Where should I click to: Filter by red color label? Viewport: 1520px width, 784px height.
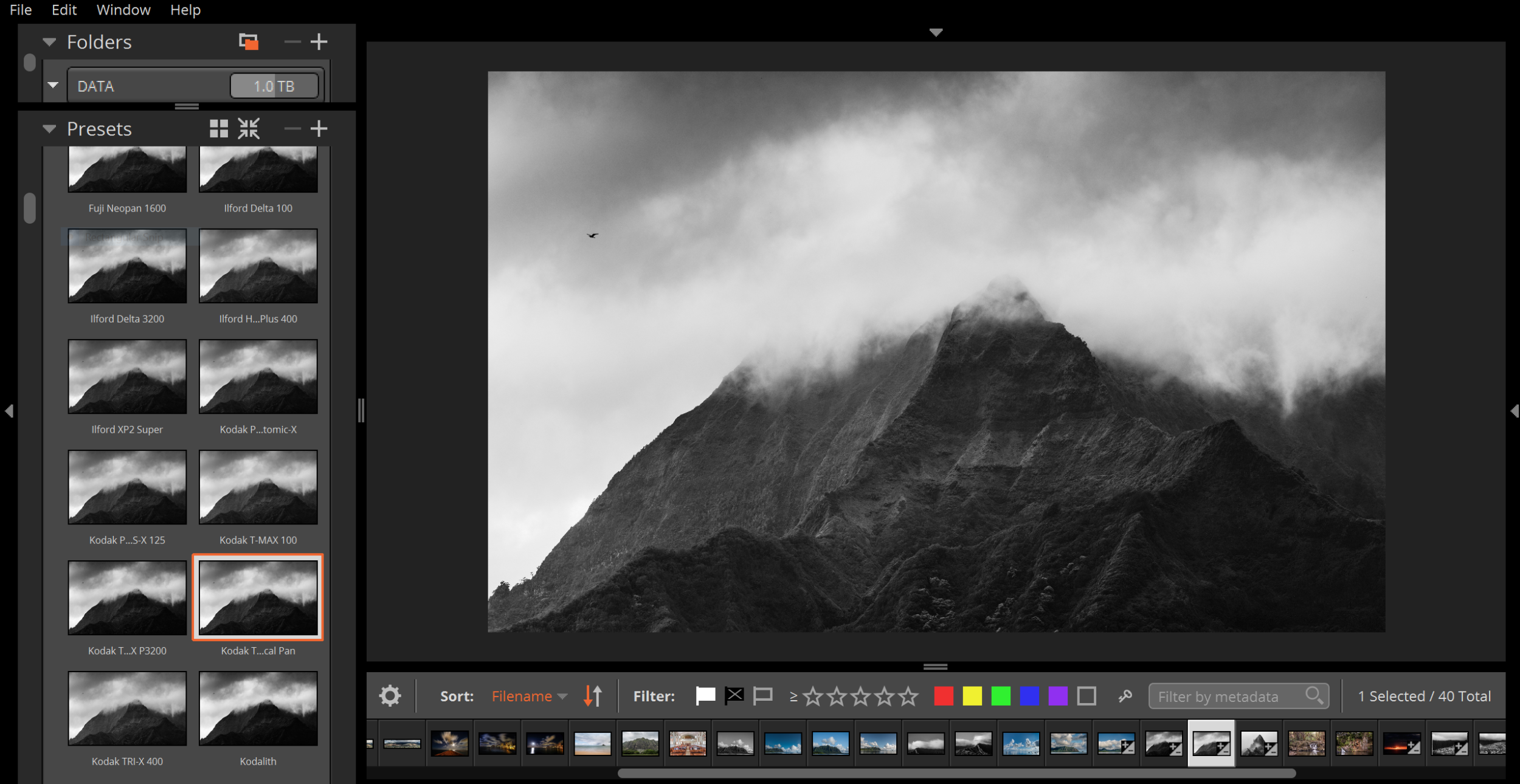(x=943, y=696)
